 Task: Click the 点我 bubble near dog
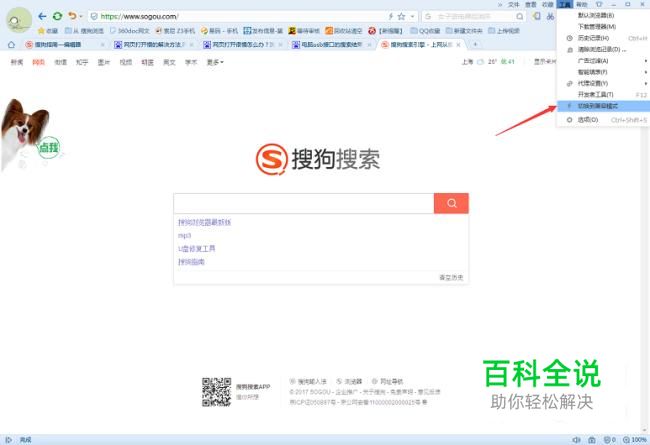(49, 147)
